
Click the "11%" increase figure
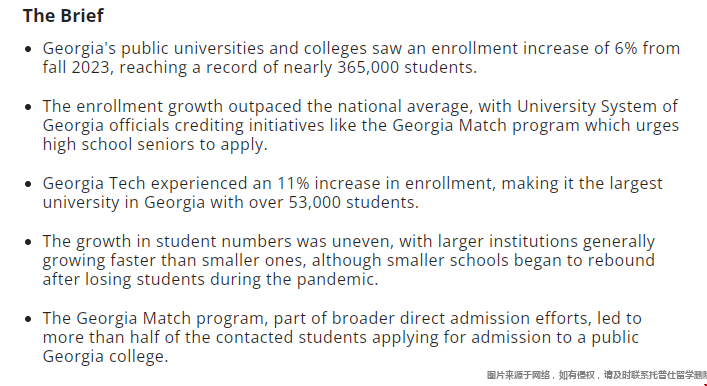pyautogui.click(x=293, y=184)
